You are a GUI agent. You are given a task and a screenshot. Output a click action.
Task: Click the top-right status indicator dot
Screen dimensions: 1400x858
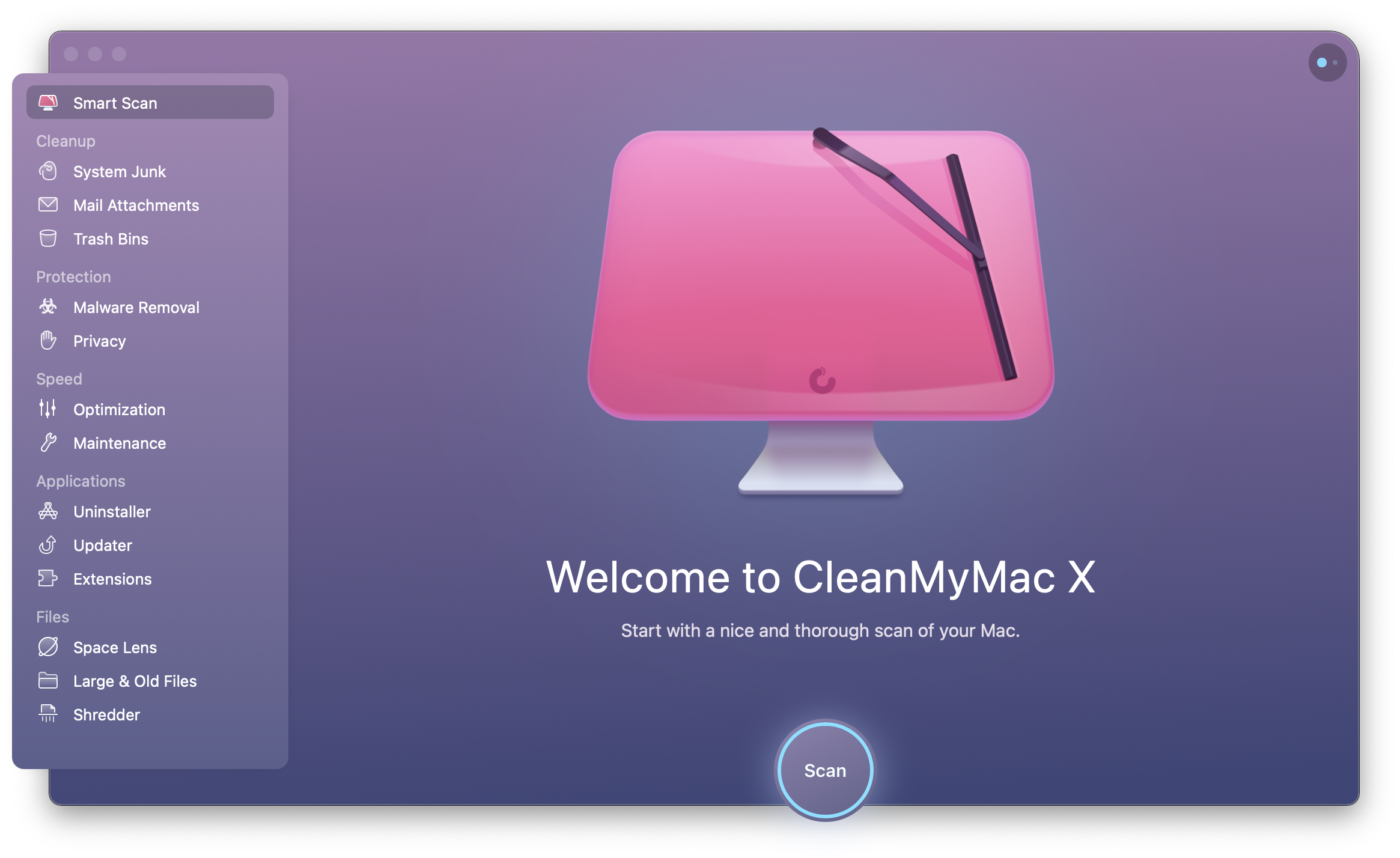1325,62
